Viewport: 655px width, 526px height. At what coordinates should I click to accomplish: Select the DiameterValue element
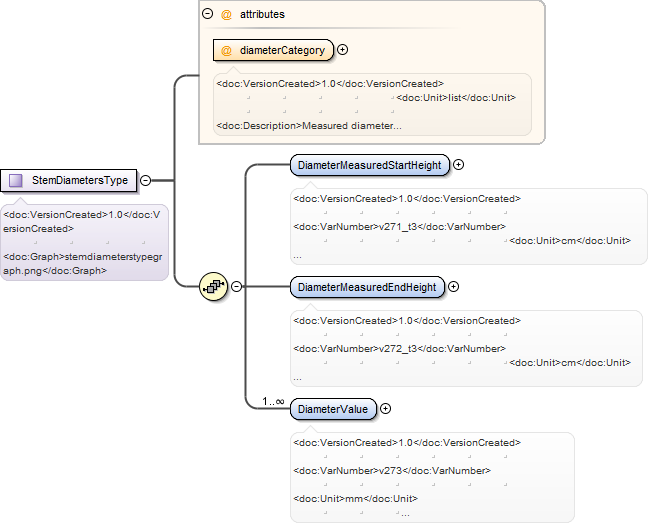[x=333, y=409]
